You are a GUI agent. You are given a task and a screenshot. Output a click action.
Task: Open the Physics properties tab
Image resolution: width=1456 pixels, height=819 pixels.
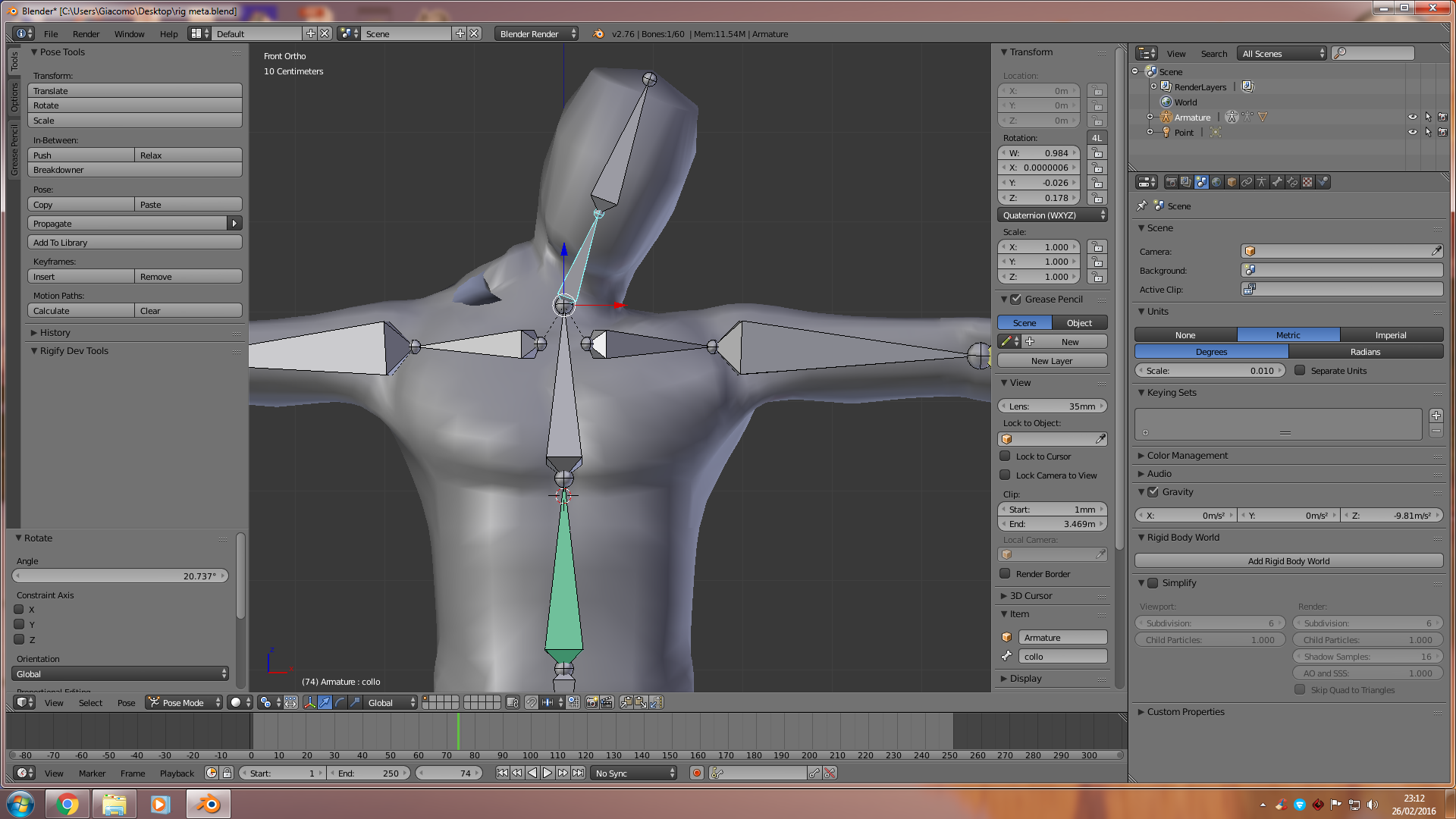(x=1323, y=182)
